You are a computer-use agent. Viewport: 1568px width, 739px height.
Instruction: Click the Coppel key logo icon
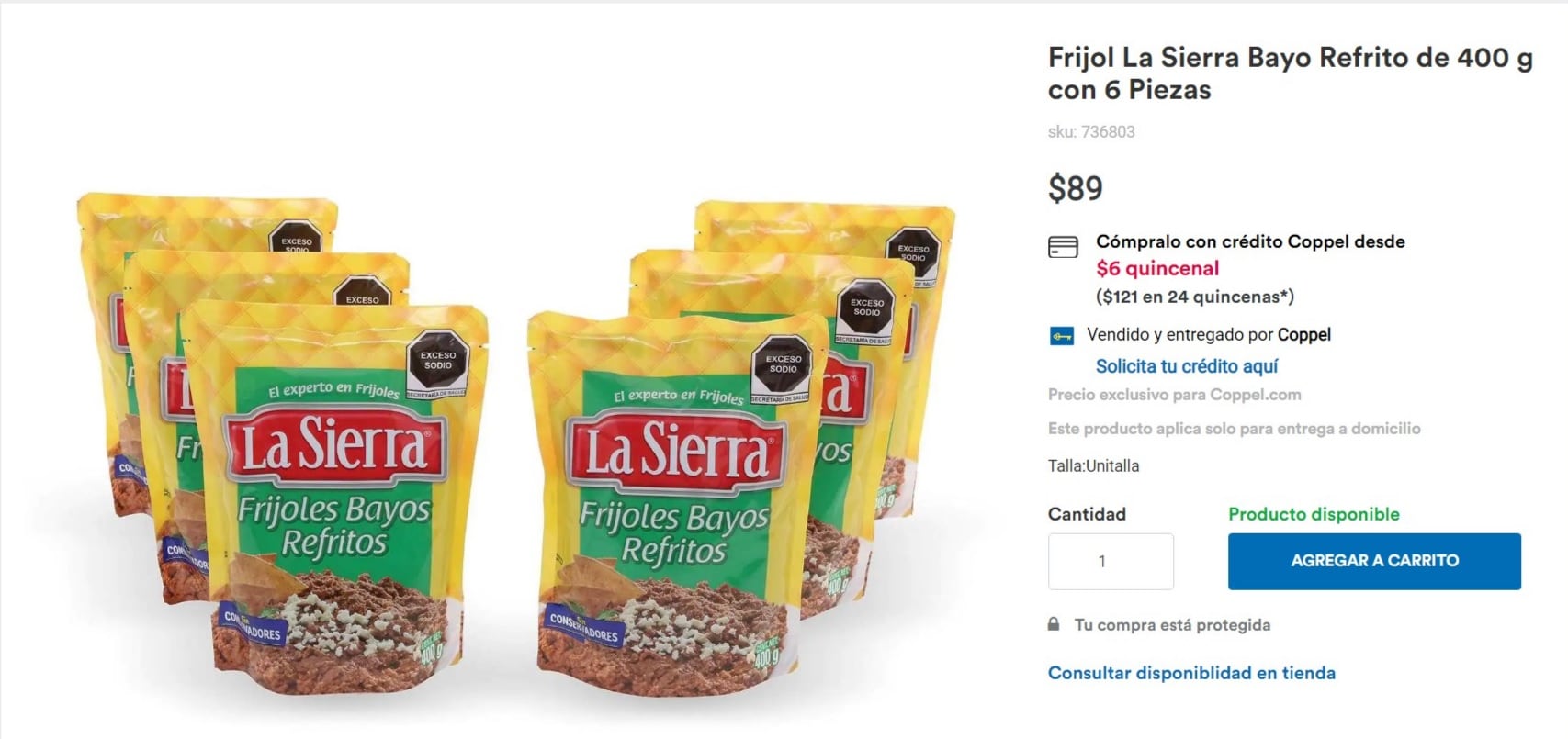1062,336
